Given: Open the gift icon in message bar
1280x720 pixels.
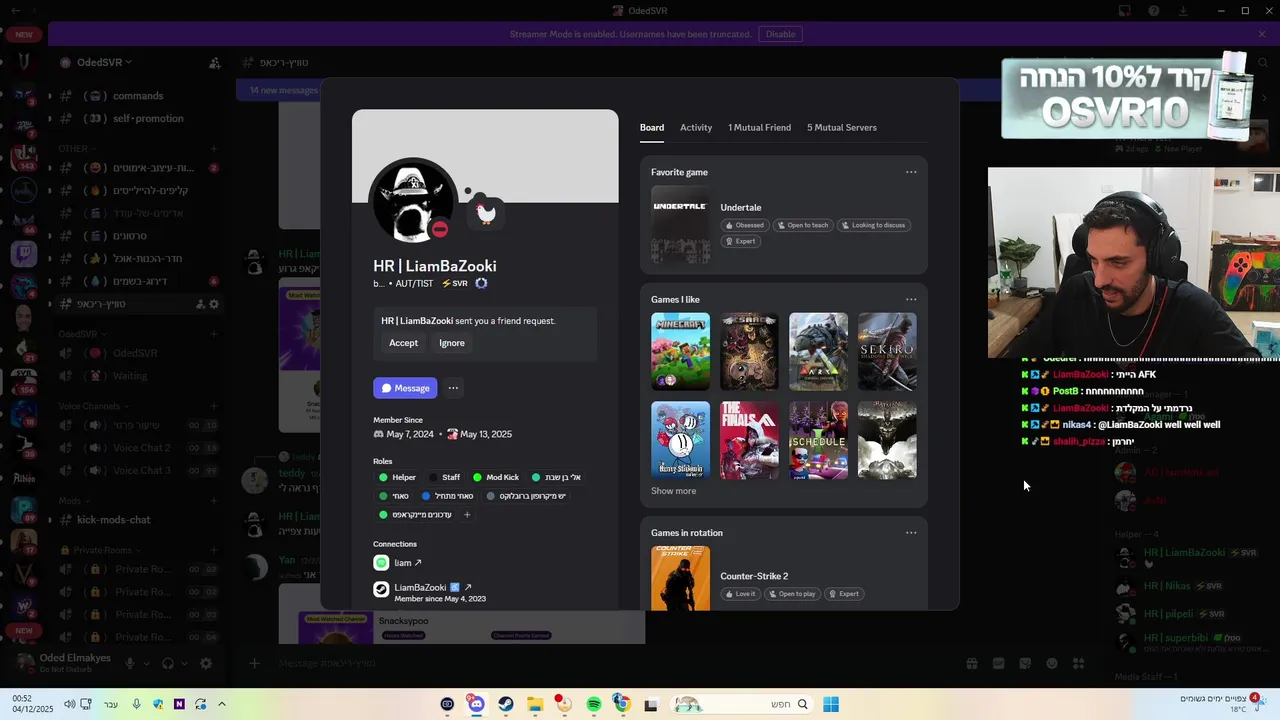Looking at the screenshot, I should tap(971, 663).
